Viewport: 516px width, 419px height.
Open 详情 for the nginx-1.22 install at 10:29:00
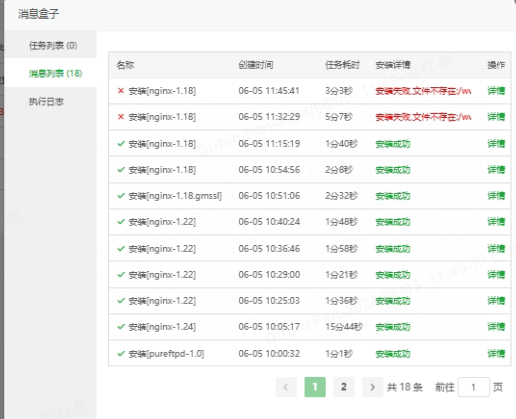tap(496, 275)
